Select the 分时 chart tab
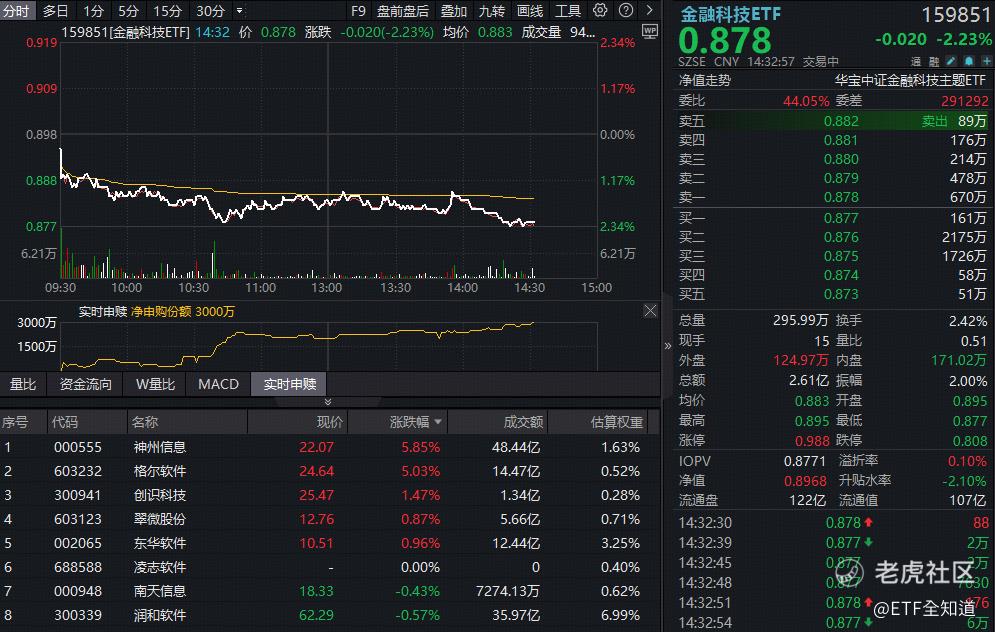This screenshot has height=632, width=995. [16, 11]
